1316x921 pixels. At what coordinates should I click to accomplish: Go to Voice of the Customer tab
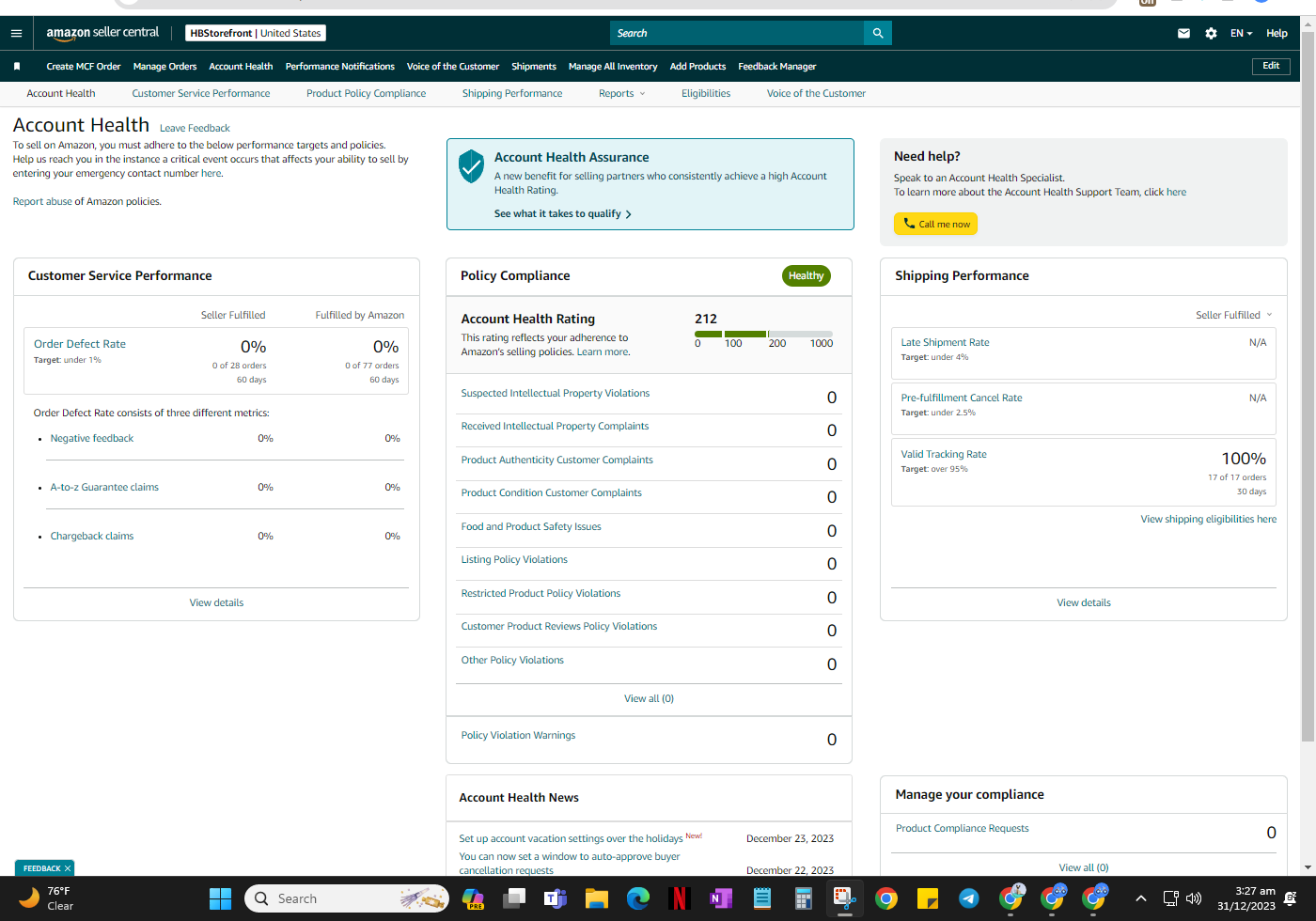(x=816, y=93)
